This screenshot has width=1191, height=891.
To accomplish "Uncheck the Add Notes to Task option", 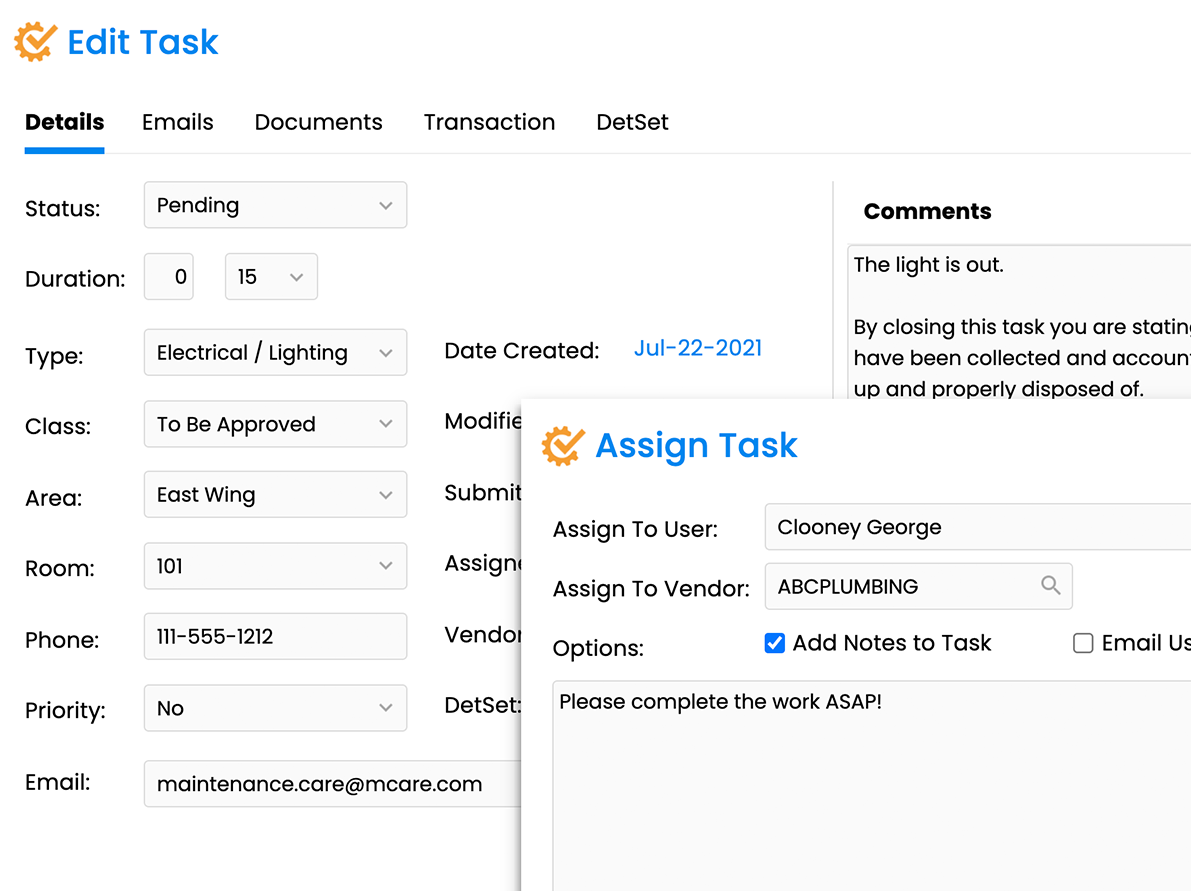I will pyautogui.click(x=775, y=643).
